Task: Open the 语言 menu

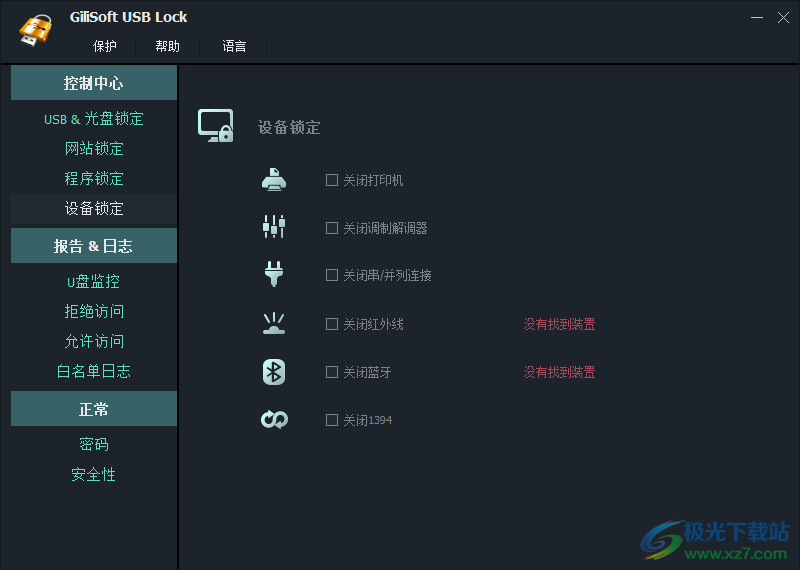Action: click(x=234, y=46)
